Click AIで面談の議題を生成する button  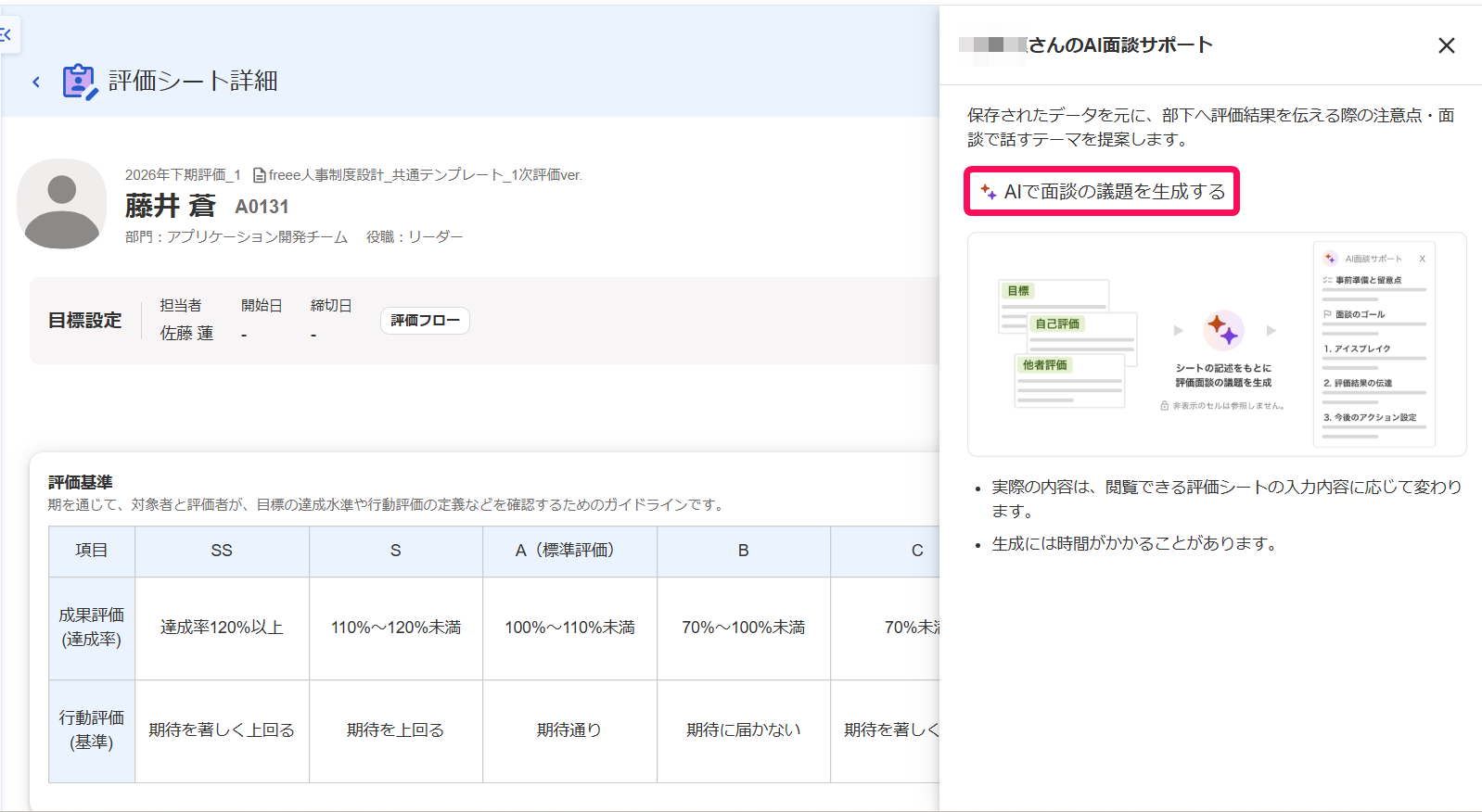(x=1102, y=191)
